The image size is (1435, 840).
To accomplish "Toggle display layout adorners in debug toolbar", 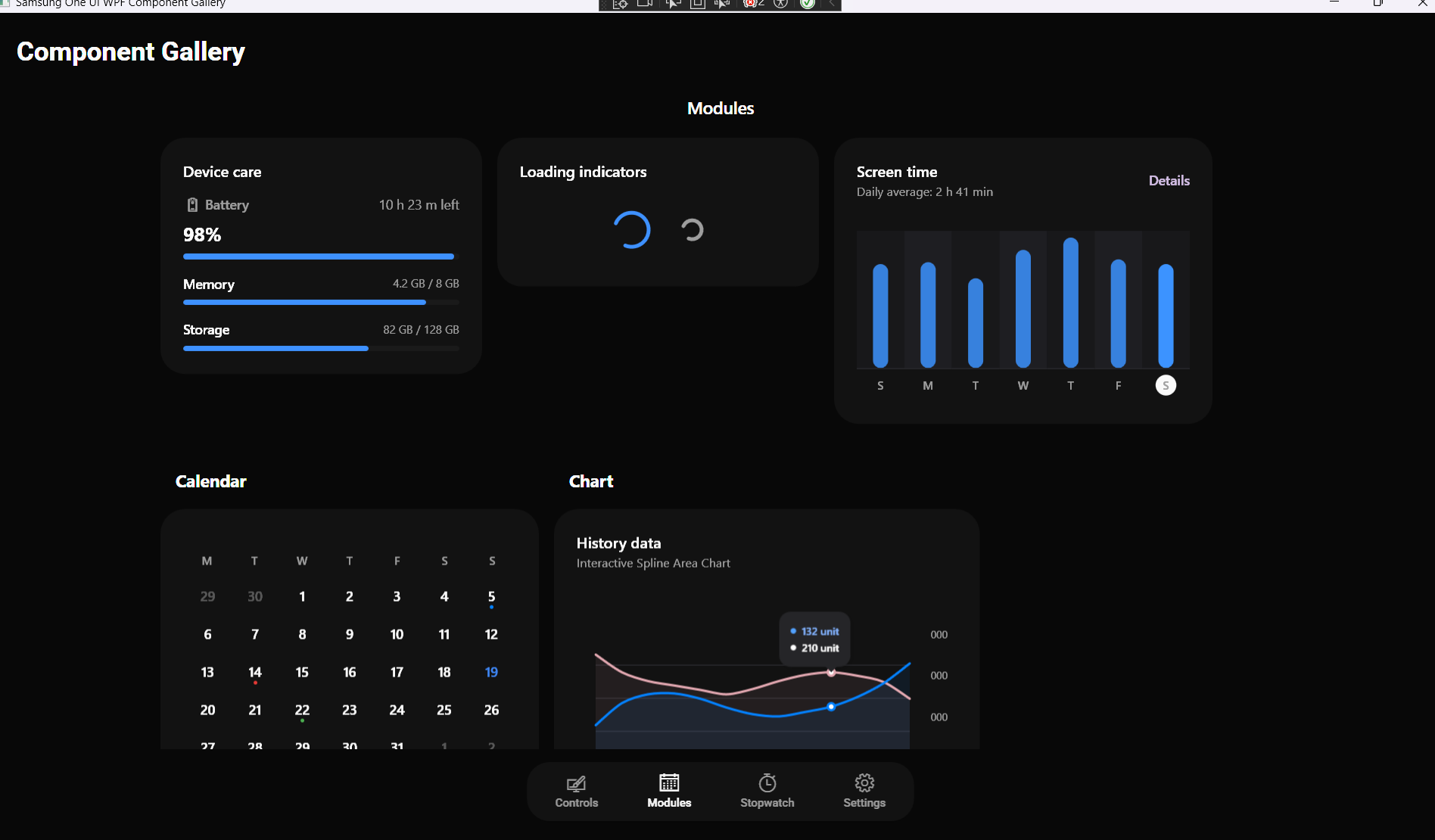I will 698,4.
